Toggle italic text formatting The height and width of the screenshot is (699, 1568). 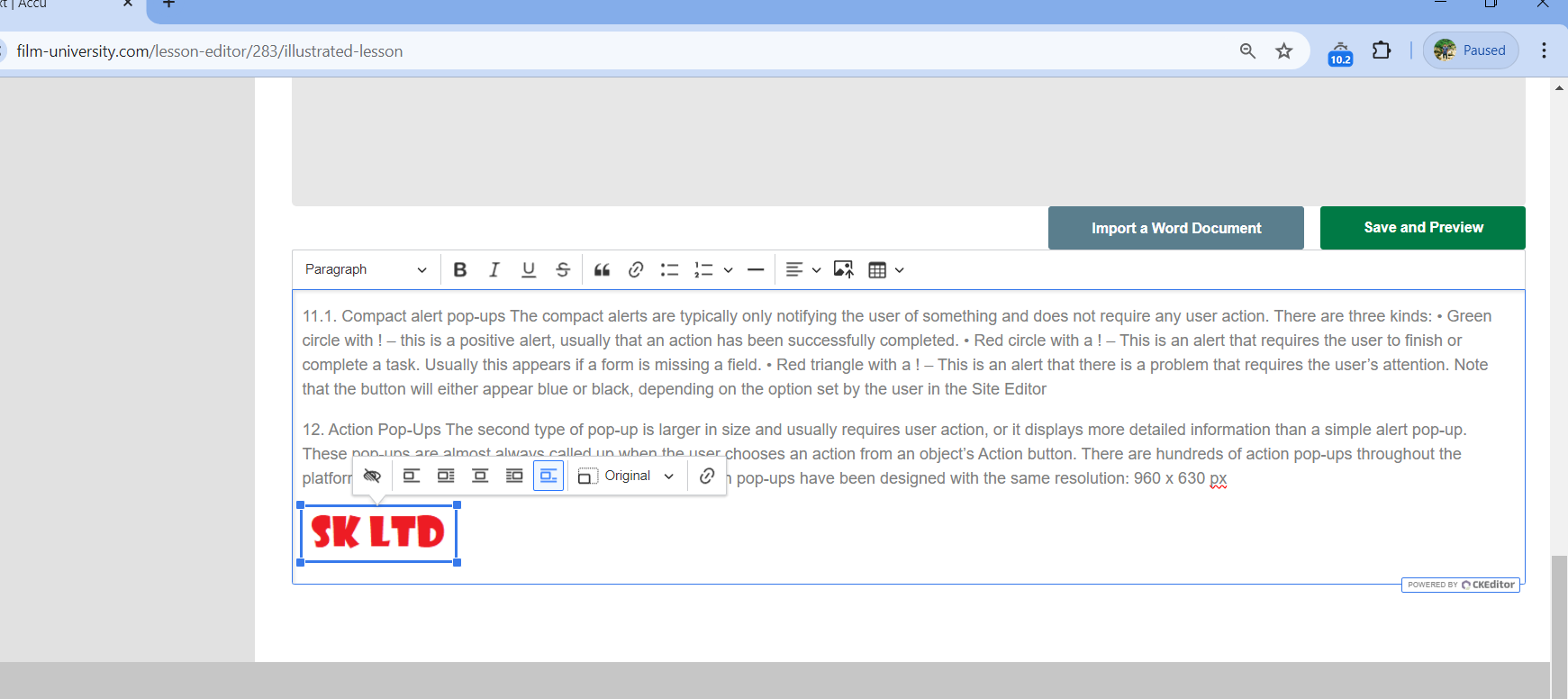pos(494,269)
